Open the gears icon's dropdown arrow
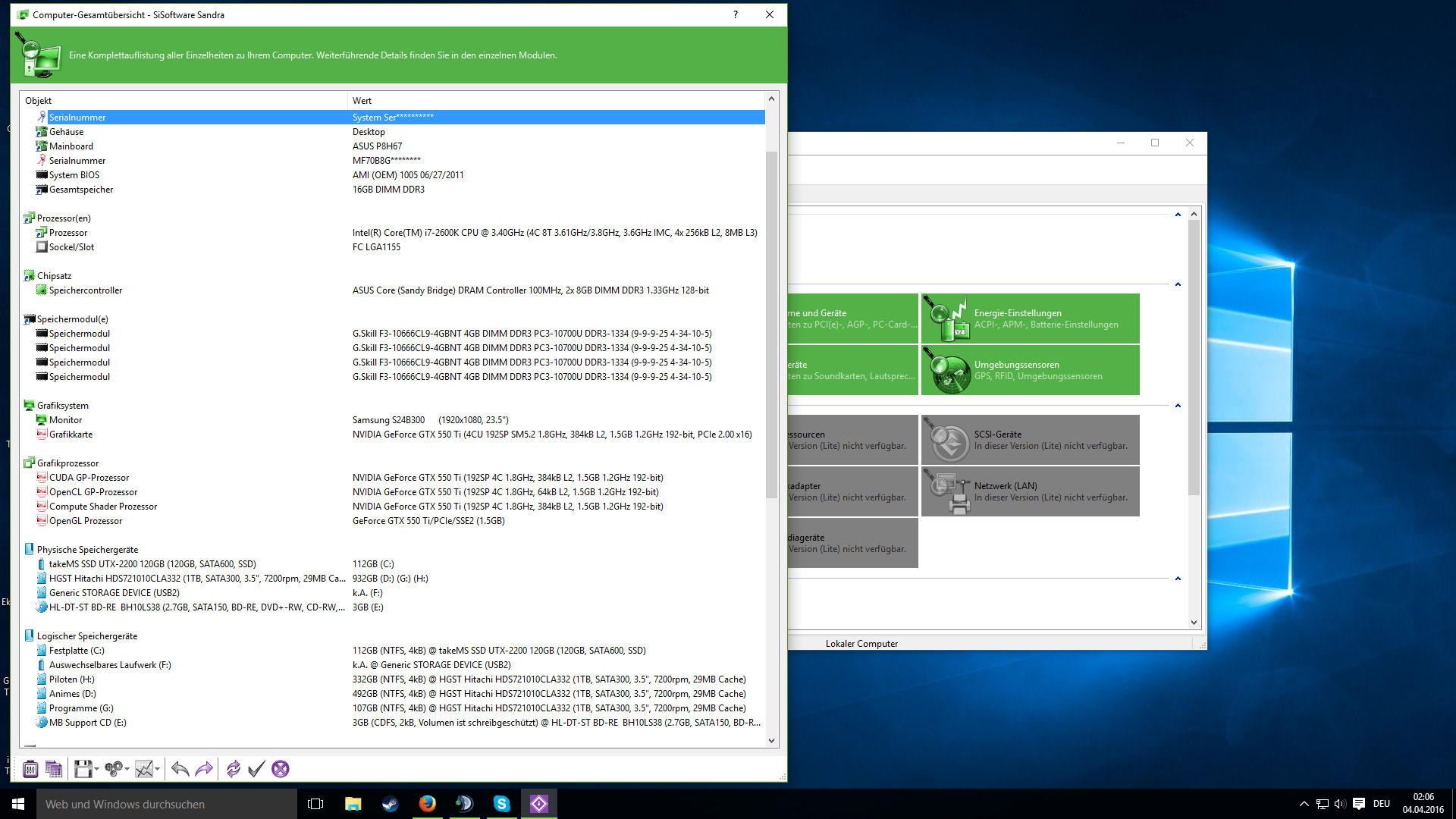The image size is (1456, 819). pyautogui.click(x=127, y=769)
